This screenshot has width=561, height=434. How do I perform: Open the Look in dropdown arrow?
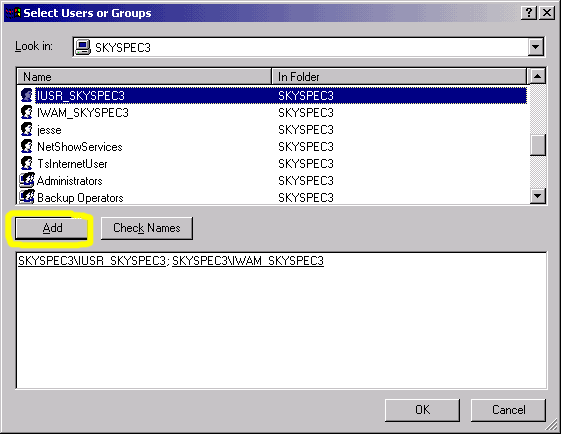click(536, 47)
